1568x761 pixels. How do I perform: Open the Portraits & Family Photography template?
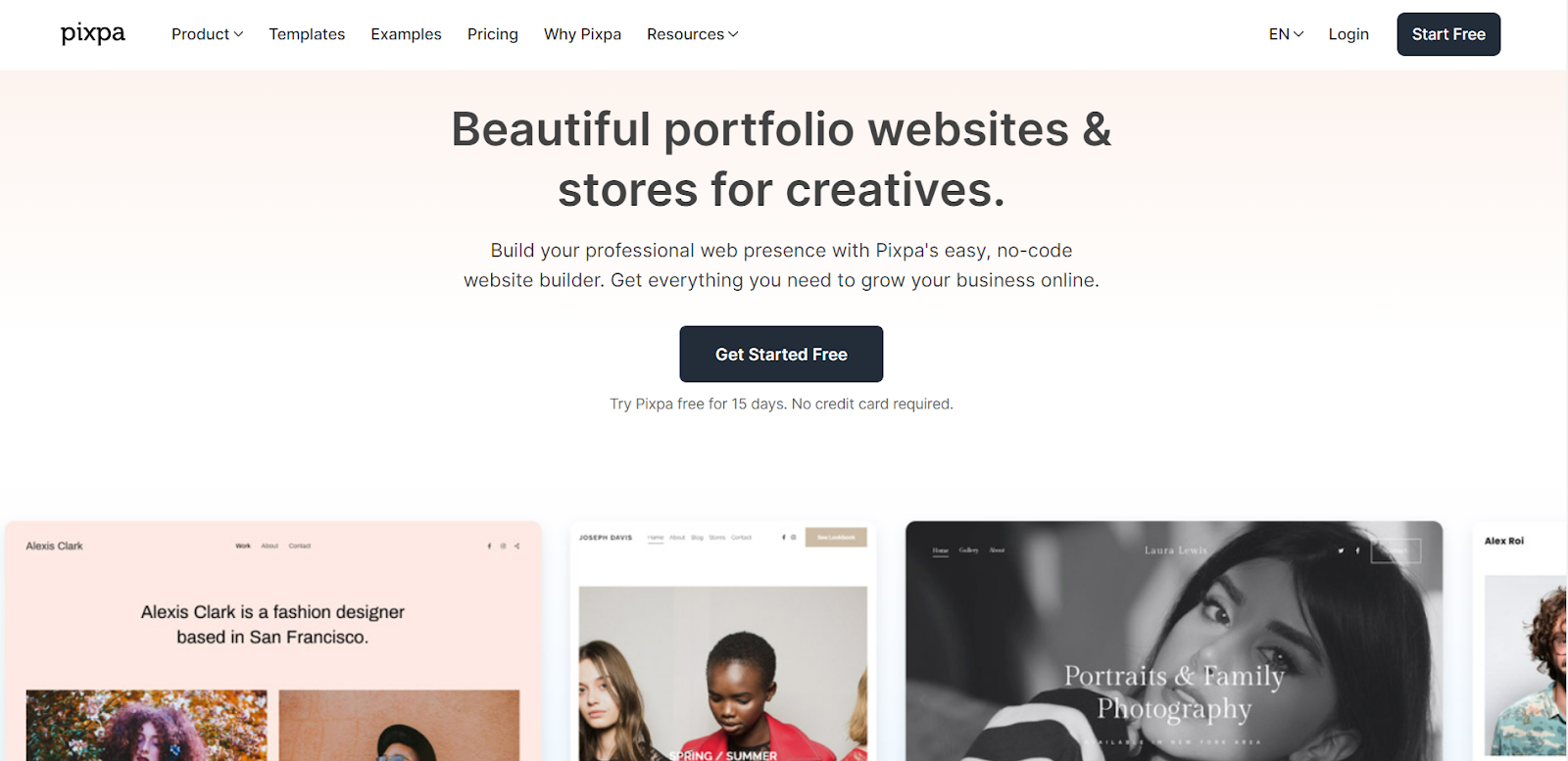pos(1174,642)
